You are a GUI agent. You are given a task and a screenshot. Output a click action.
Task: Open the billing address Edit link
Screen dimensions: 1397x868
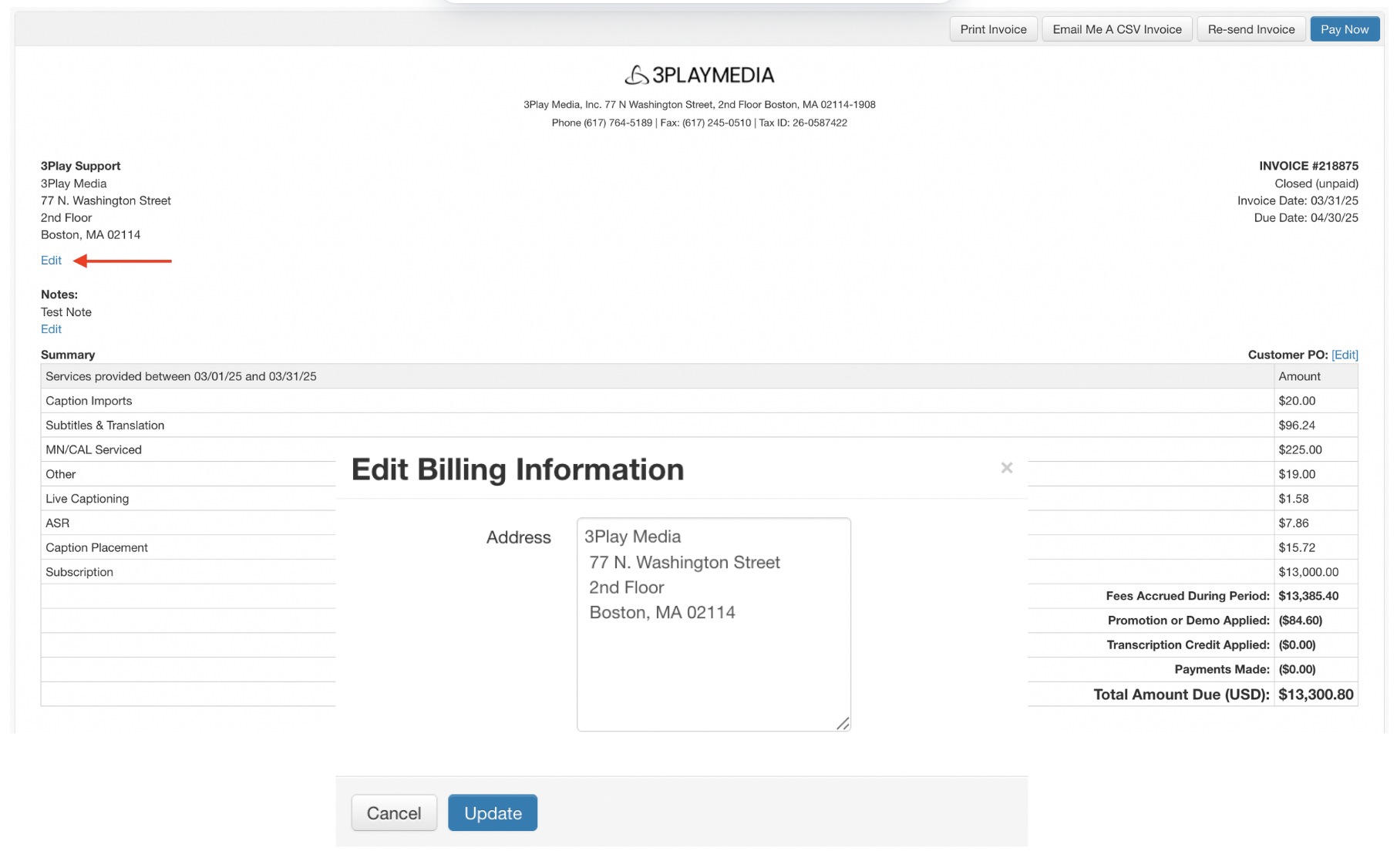pyautogui.click(x=51, y=261)
